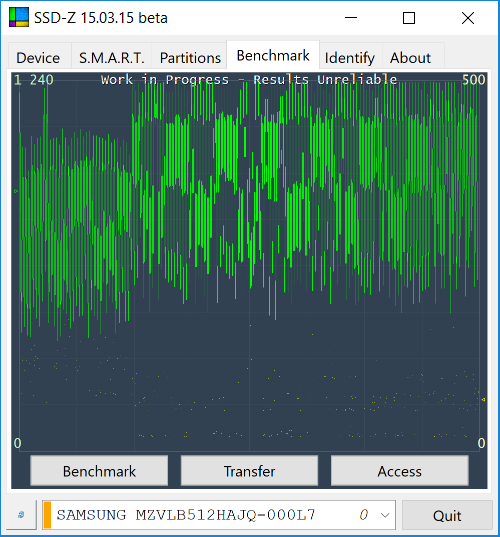This screenshot has height=537, width=500.
Task: Click the small yellow triangle graph marker
Action: (x=483, y=399)
